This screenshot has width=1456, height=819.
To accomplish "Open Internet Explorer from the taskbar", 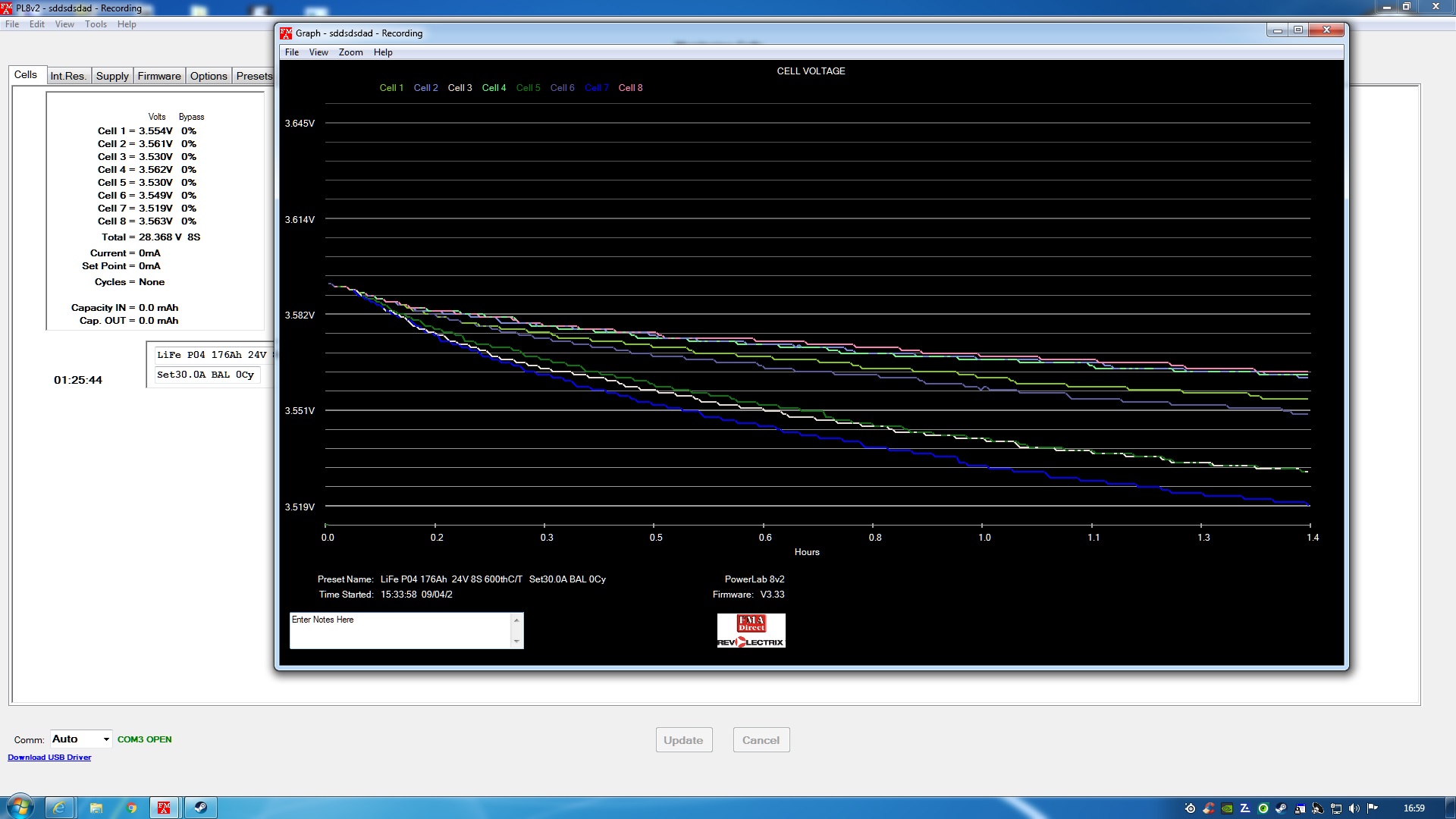I will coord(59,808).
